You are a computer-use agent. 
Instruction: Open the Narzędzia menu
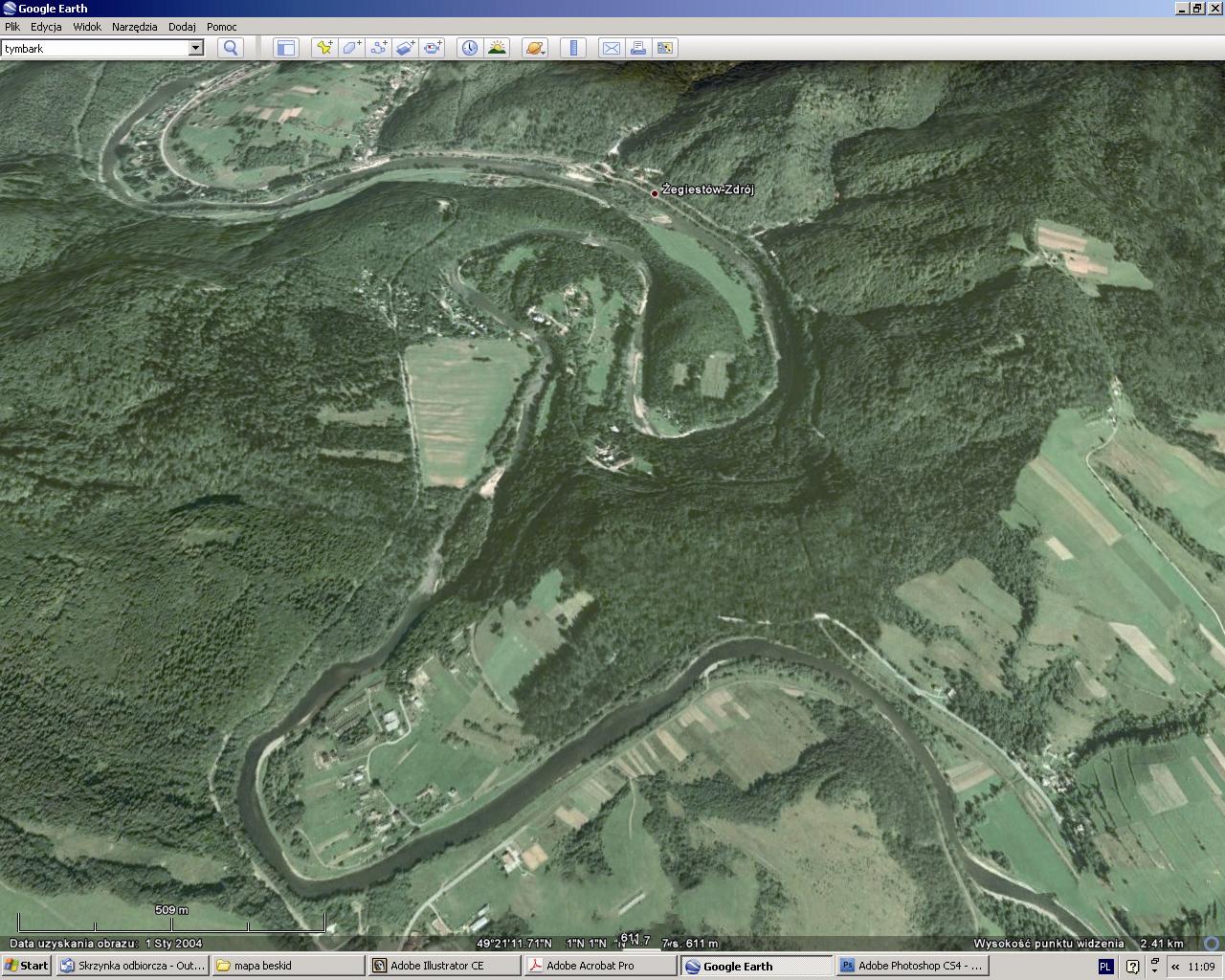(134, 27)
